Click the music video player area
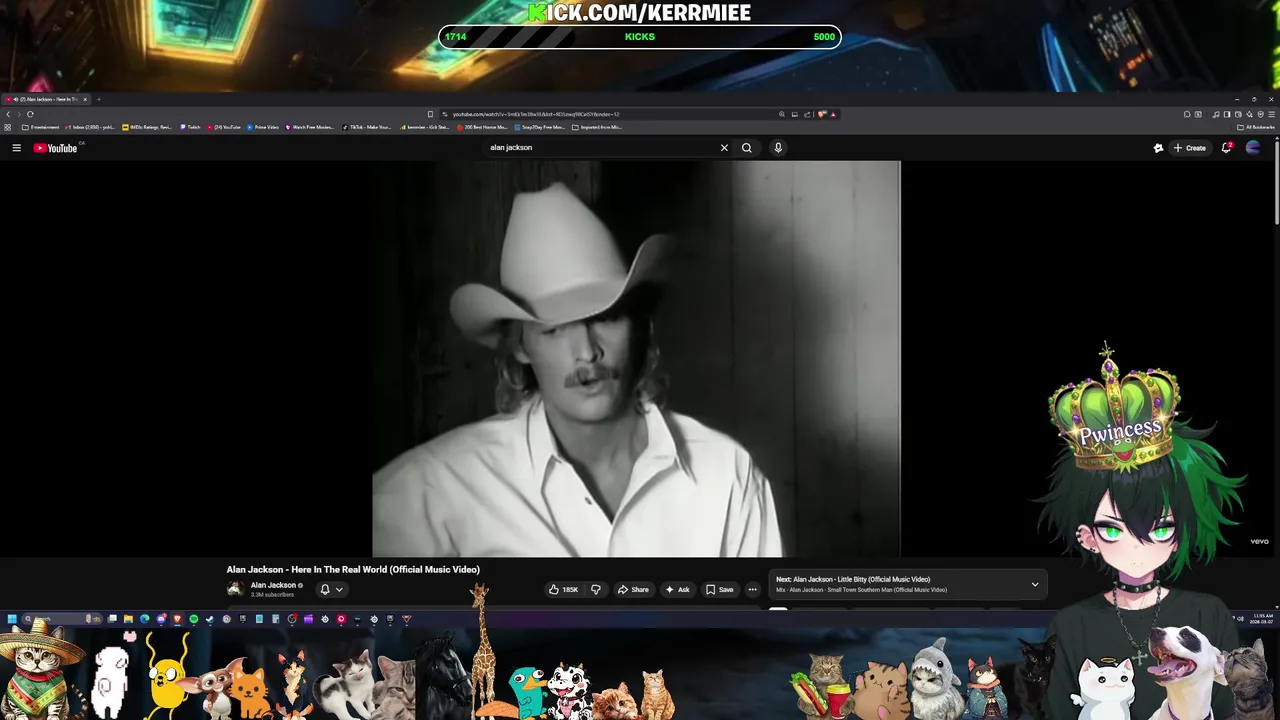The height and width of the screenshot is (720, 1280). [x=636, y=358]
